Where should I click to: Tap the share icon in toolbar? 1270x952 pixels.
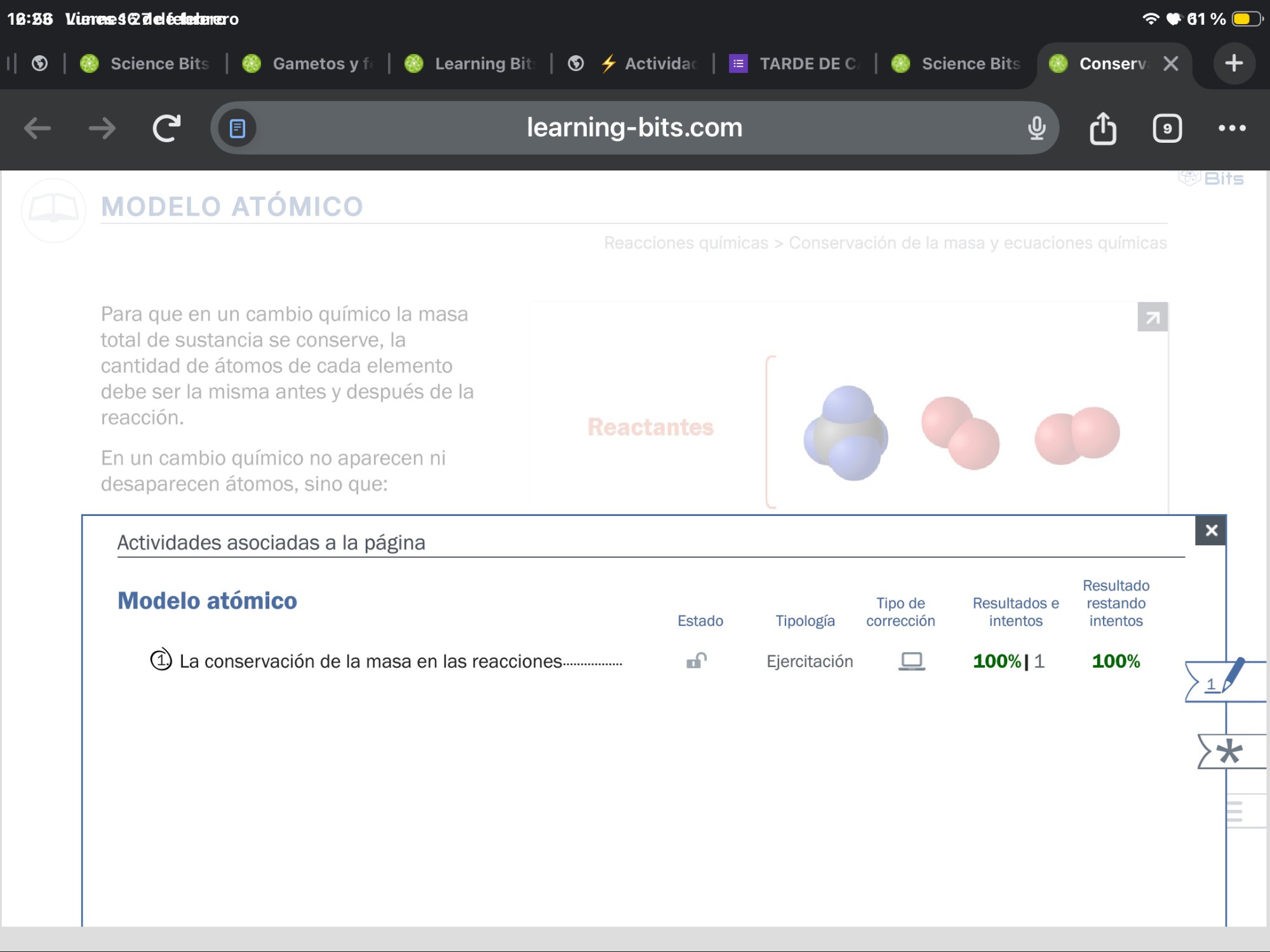[1103, 128]
